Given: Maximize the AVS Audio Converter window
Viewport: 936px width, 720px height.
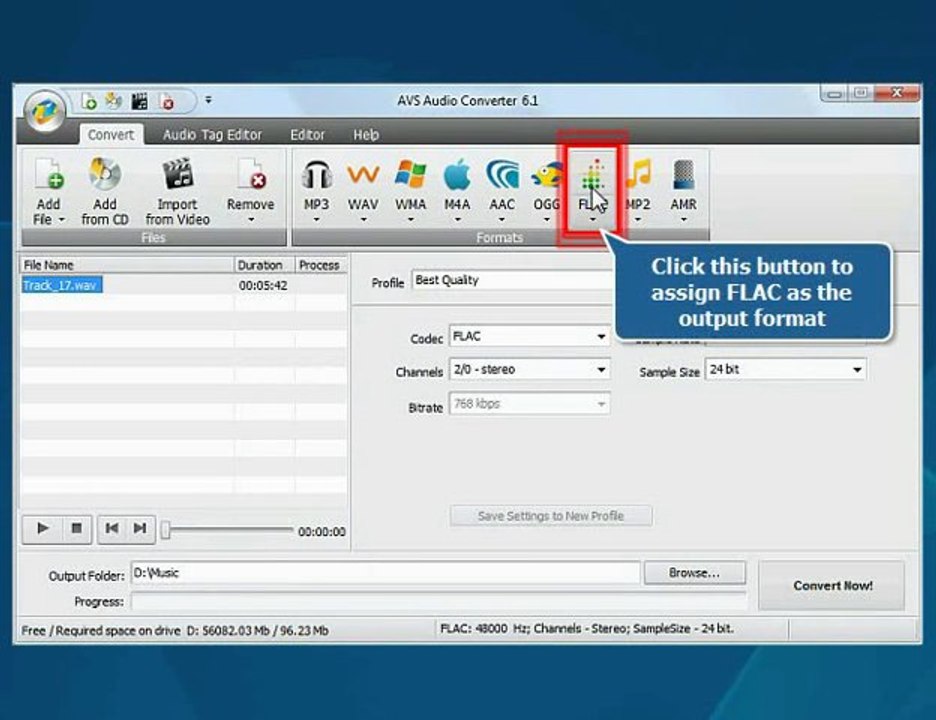Looking at the screenshot, I should pos(860,94).
